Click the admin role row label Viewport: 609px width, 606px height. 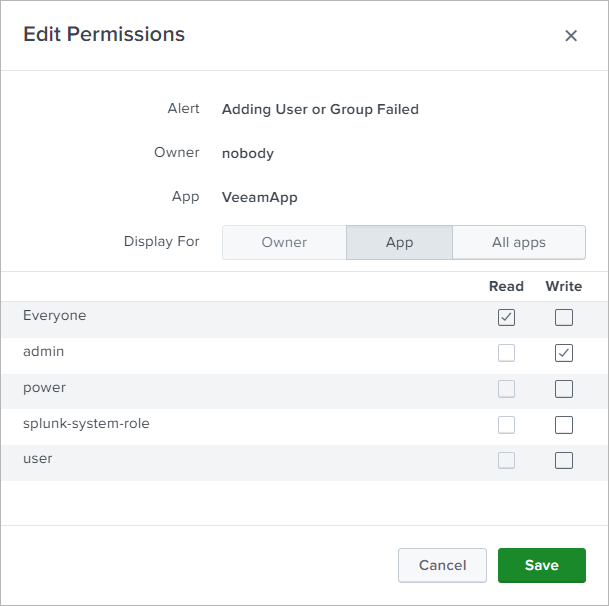coord(44,352)
